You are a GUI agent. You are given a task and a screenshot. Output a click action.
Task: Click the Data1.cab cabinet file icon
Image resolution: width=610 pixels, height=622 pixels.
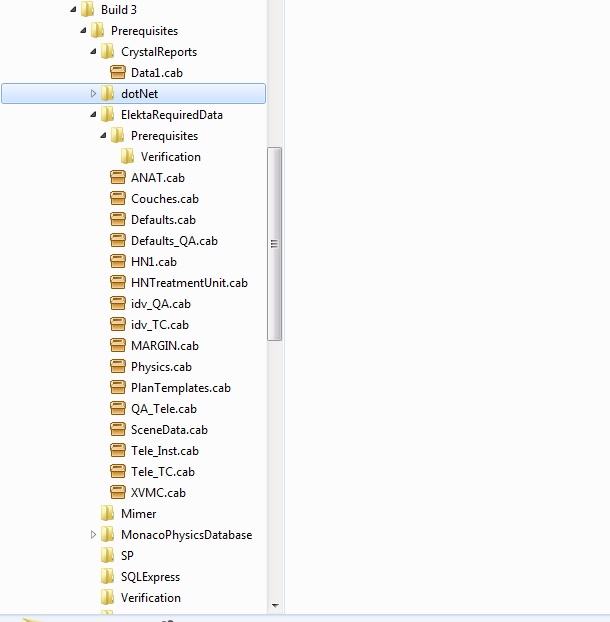[118, 73]
